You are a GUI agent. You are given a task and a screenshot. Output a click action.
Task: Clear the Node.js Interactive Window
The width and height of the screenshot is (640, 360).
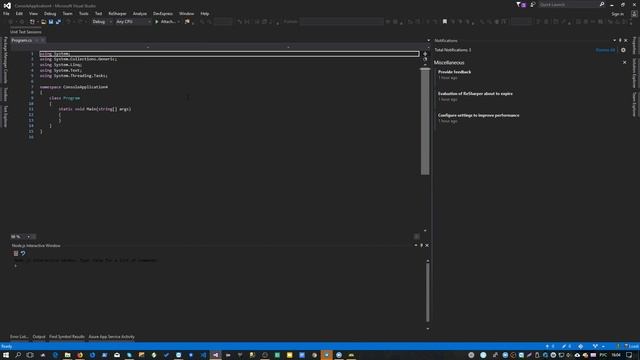(16, 253)
